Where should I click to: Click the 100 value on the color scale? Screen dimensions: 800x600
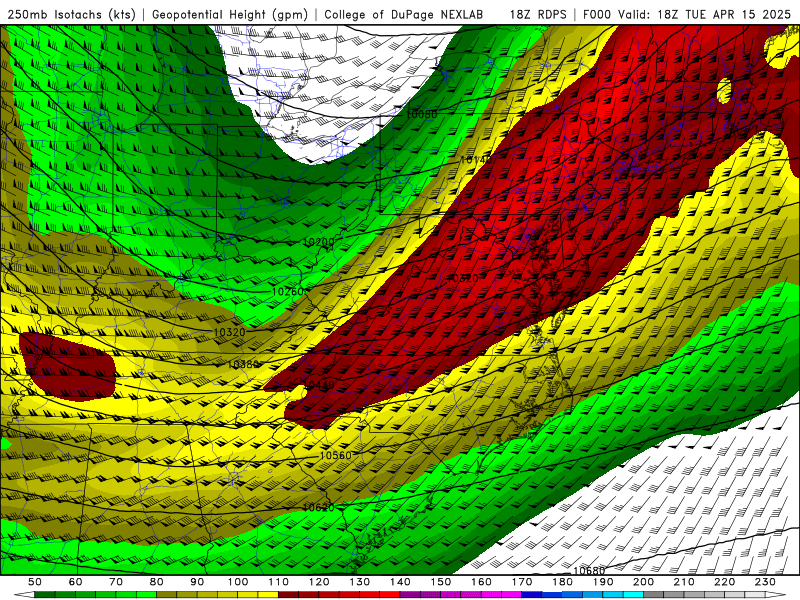coord(238,582)
